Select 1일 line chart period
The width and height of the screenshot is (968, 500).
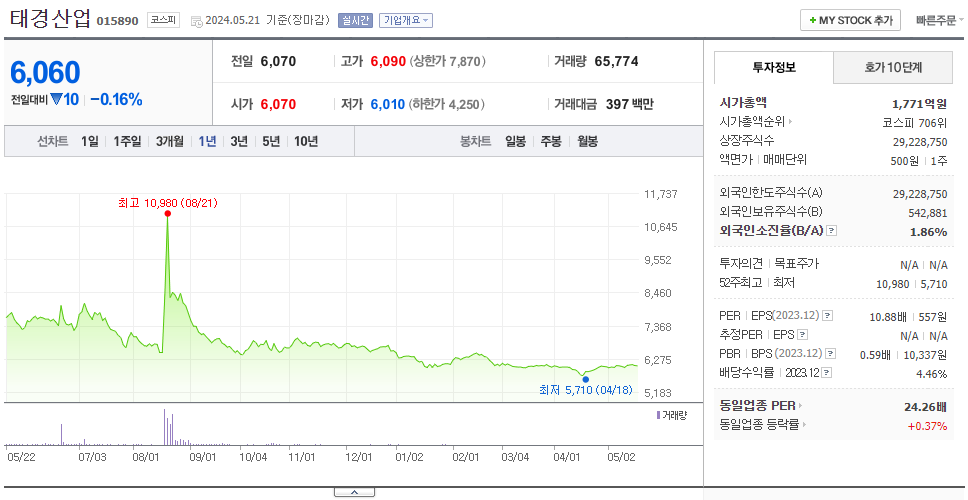point(90,141)
